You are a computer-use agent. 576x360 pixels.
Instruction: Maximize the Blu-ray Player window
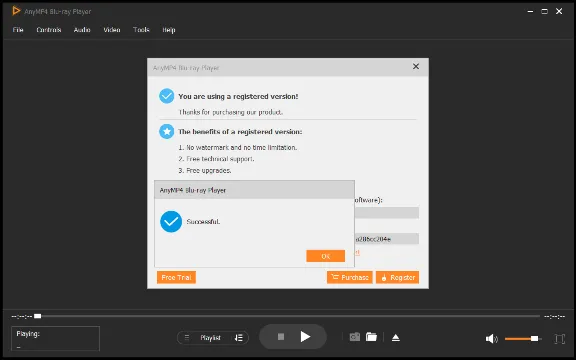tap(544, 11)
